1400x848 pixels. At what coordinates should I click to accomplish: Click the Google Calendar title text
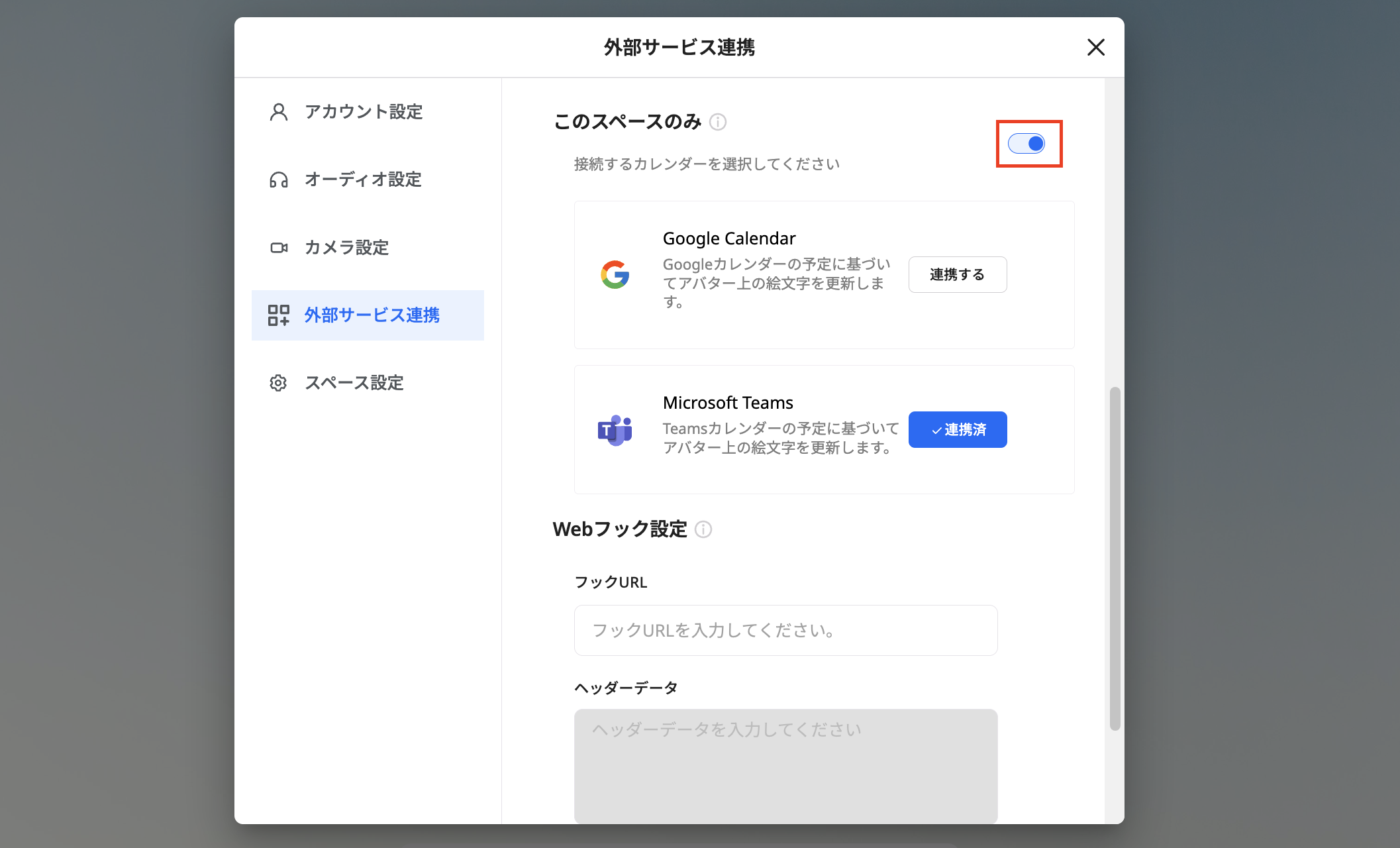point(729,238)
